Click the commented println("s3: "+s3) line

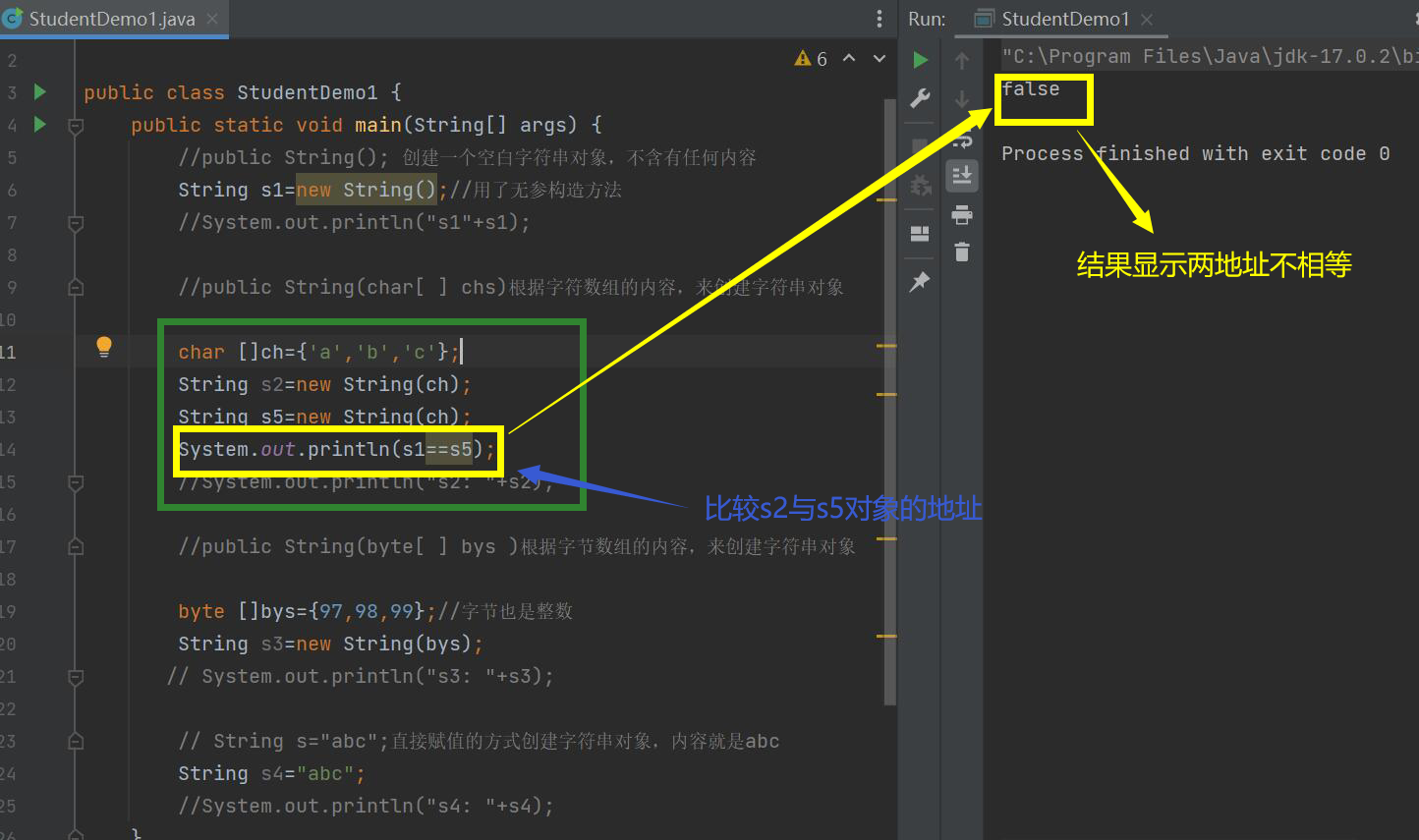360,676
